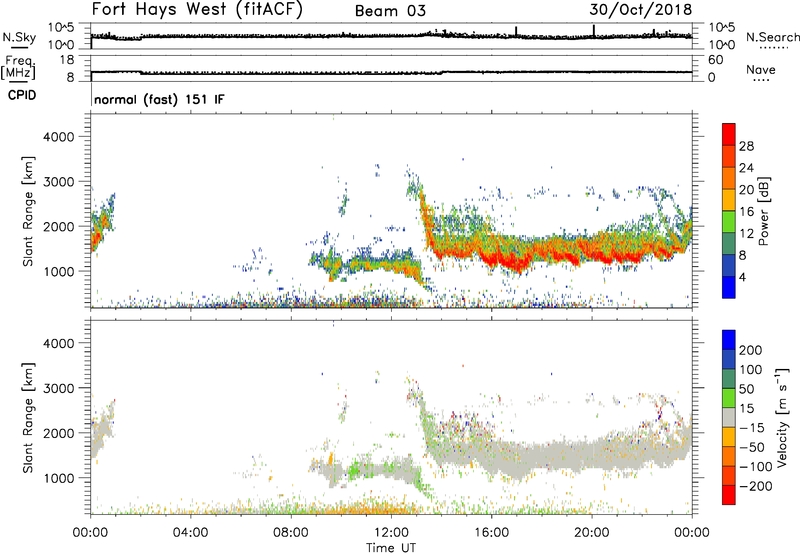Viewport: 800px width, 554px height.
Task: Click the '04:00' time axis label
Action: click(190, 533)
